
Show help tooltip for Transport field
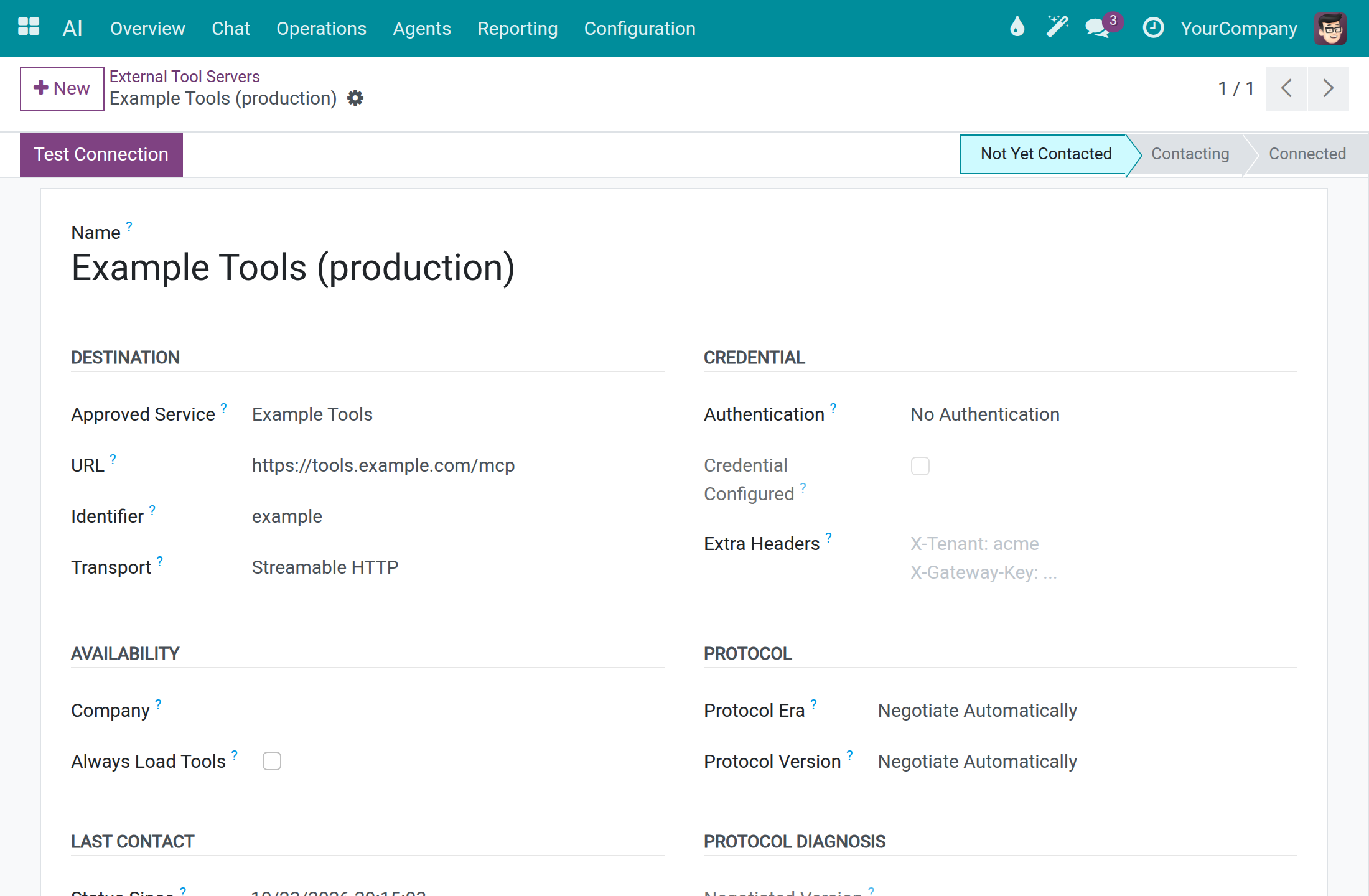pyautogui.click(x=159, y=561)
